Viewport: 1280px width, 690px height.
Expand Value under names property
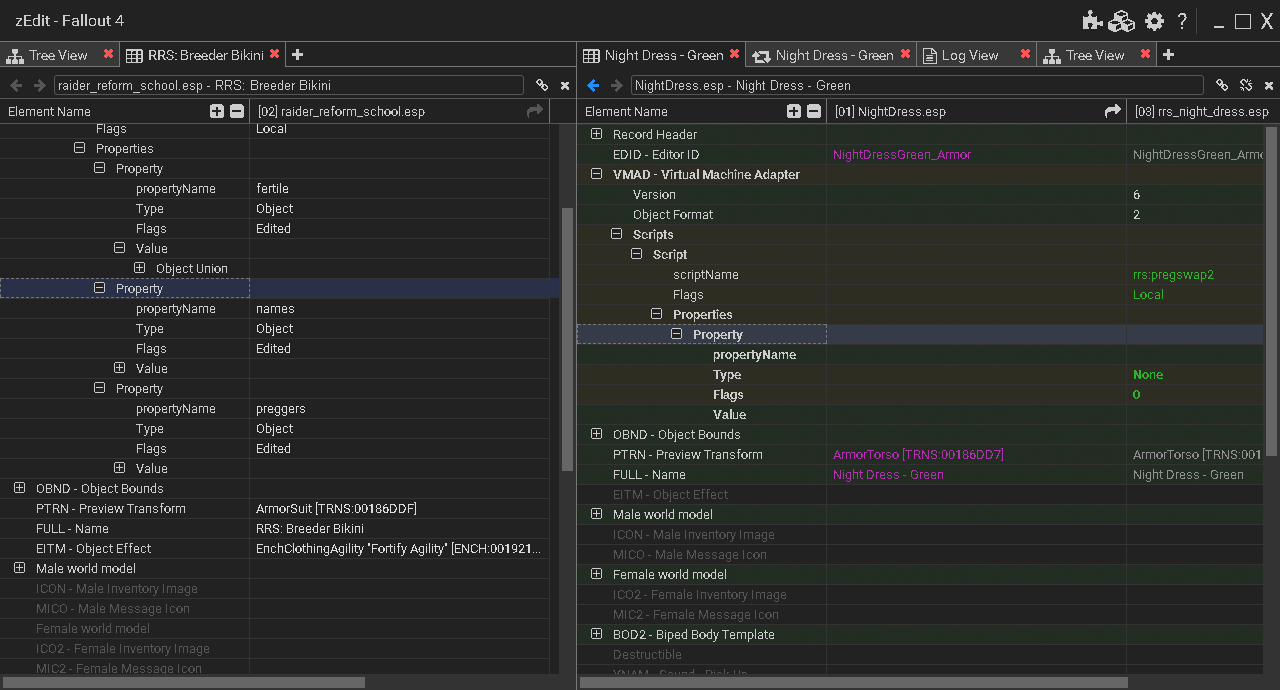click(119, 368)
